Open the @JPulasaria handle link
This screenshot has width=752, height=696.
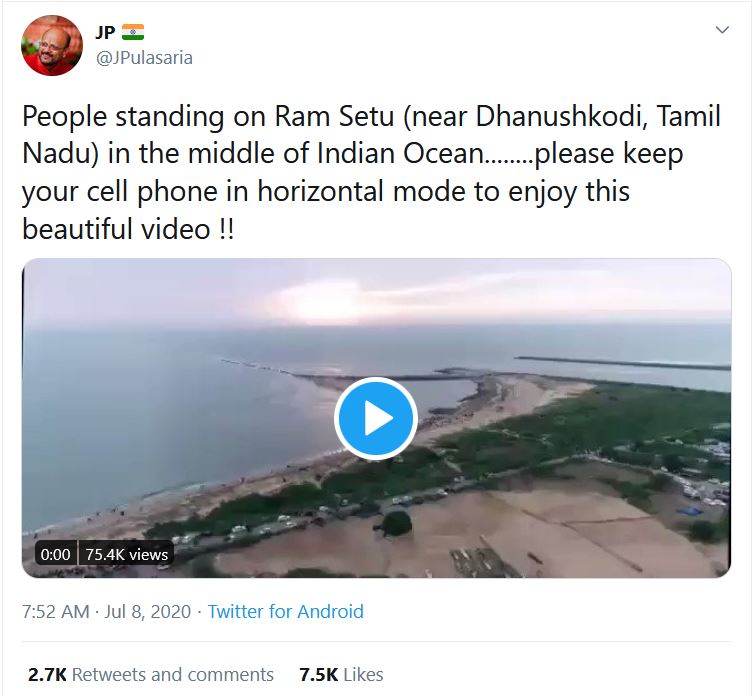(143, 57)
